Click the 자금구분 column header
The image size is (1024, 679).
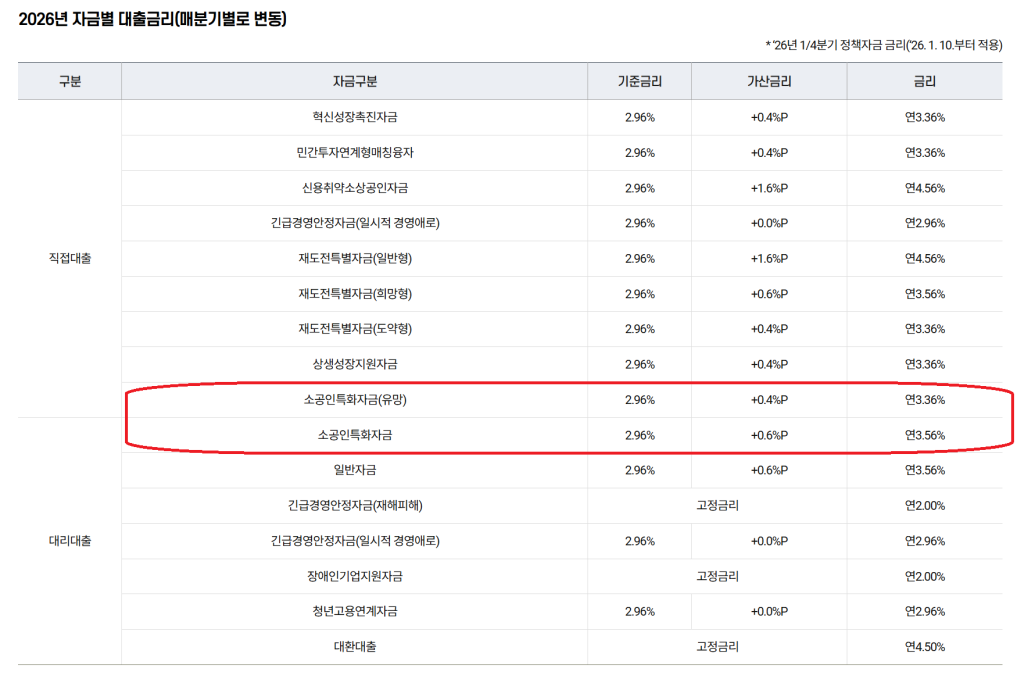tap(354, 82)
